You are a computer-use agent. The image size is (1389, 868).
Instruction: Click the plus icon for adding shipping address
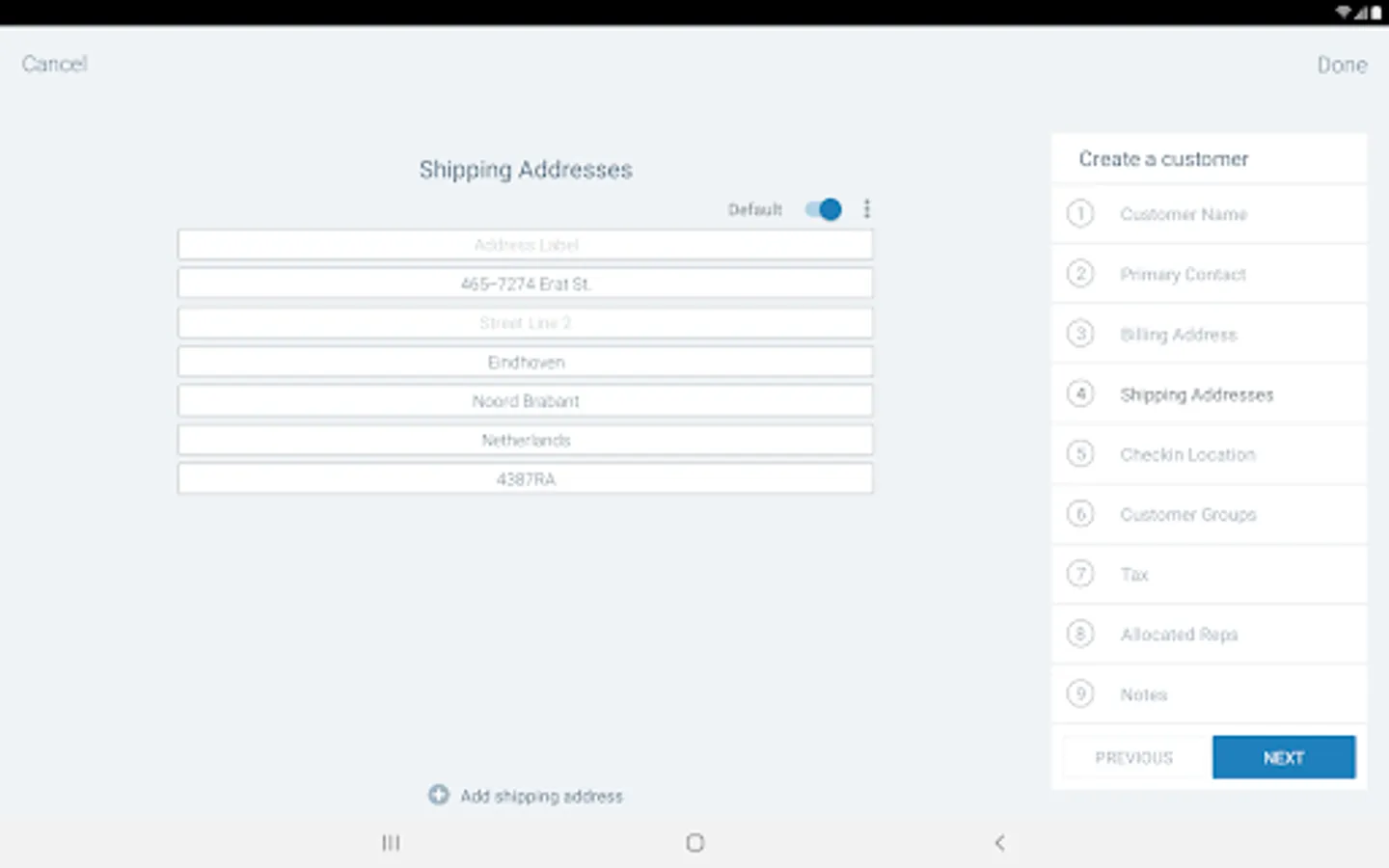click(439, 795)
